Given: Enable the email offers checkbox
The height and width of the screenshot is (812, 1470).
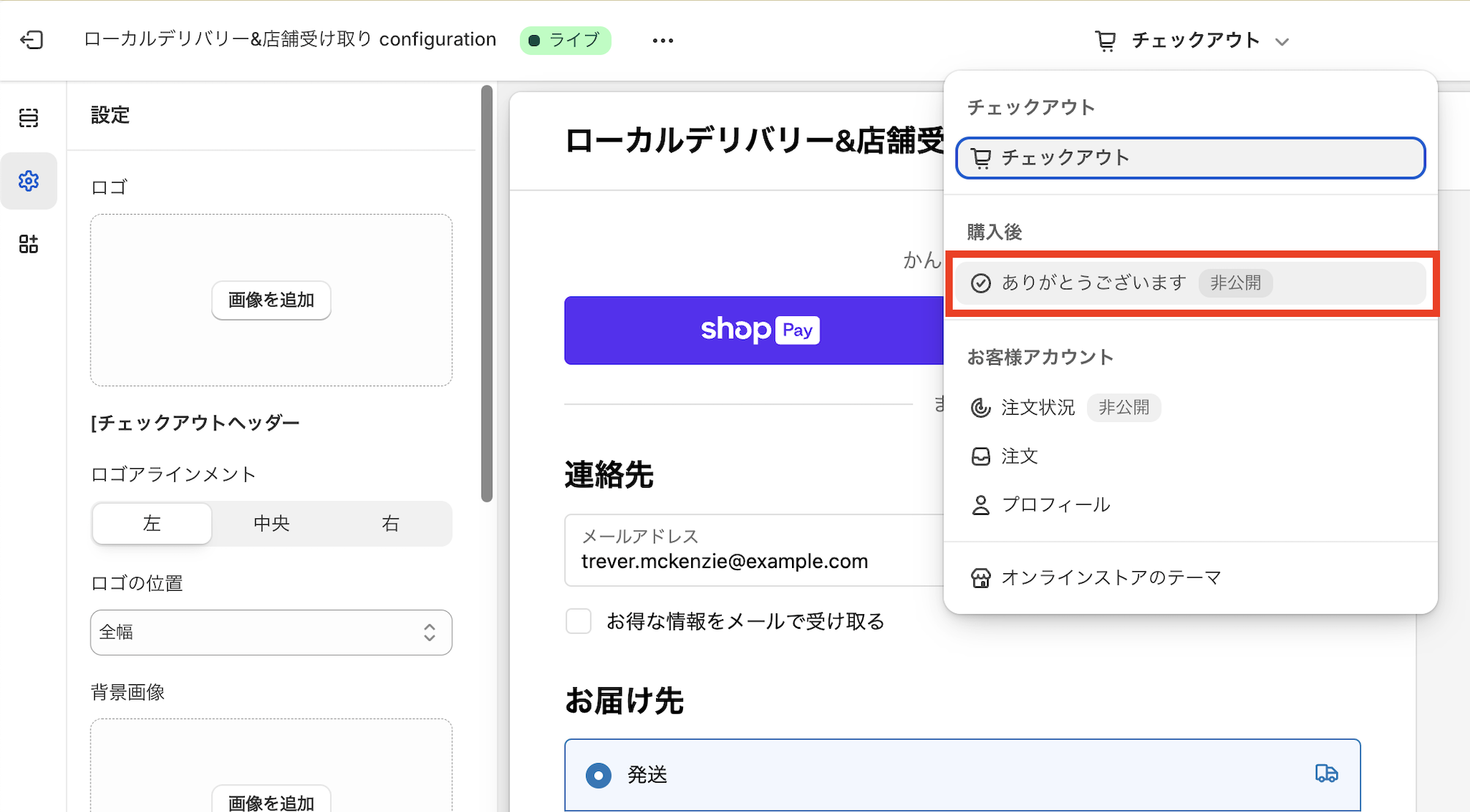Looking at the screenshot, I should tap(579, 621).
